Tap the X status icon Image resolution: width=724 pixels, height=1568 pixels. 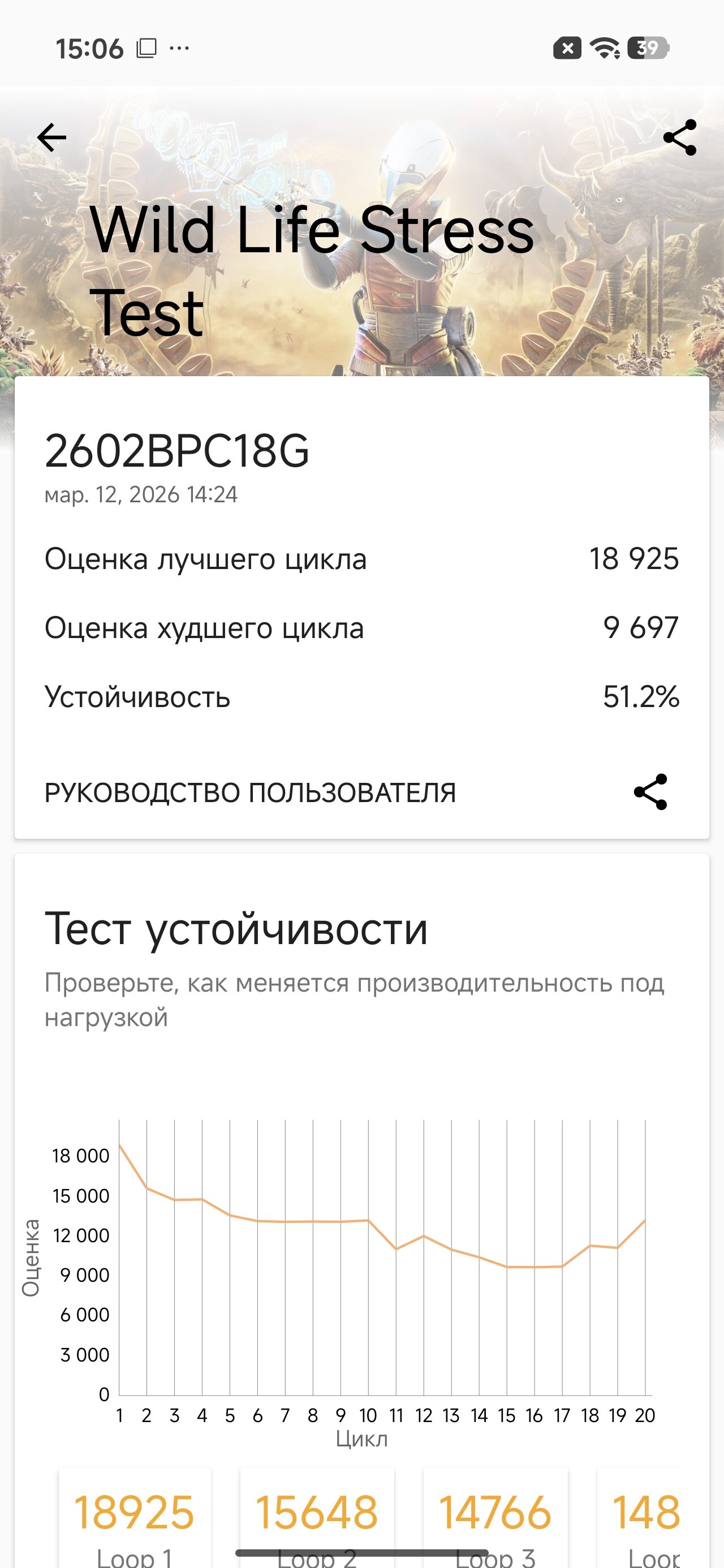(x=567, y=48)
